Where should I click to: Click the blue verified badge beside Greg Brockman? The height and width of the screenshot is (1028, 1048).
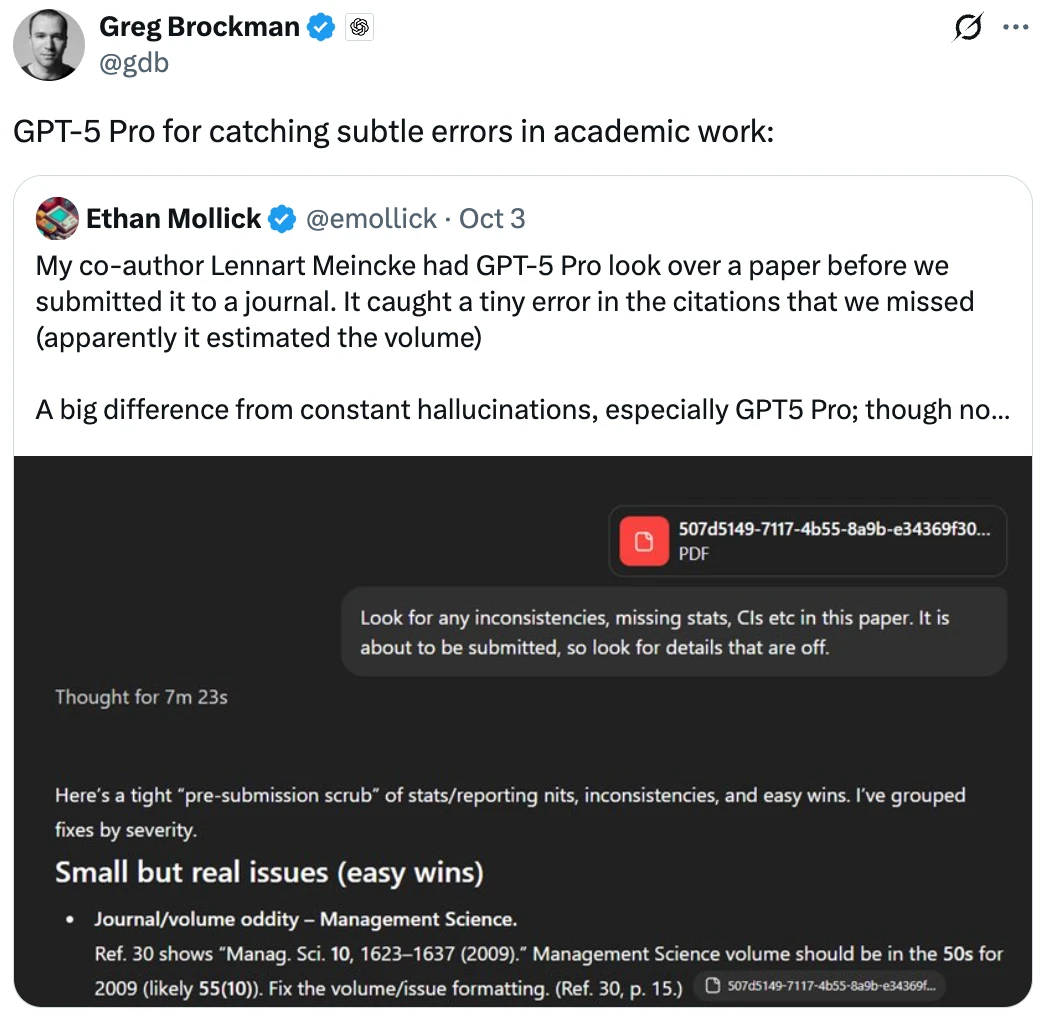[x=321, y=28]
